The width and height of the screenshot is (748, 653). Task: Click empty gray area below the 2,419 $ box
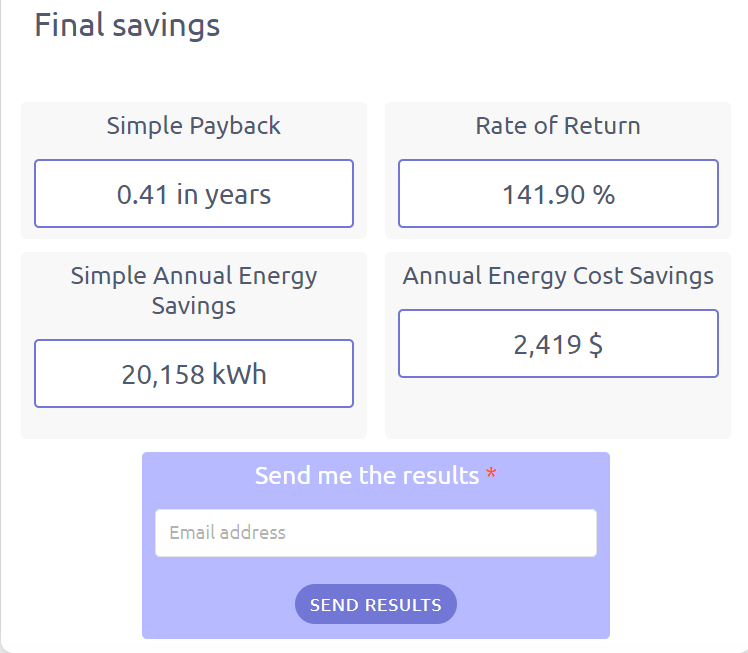558,410
